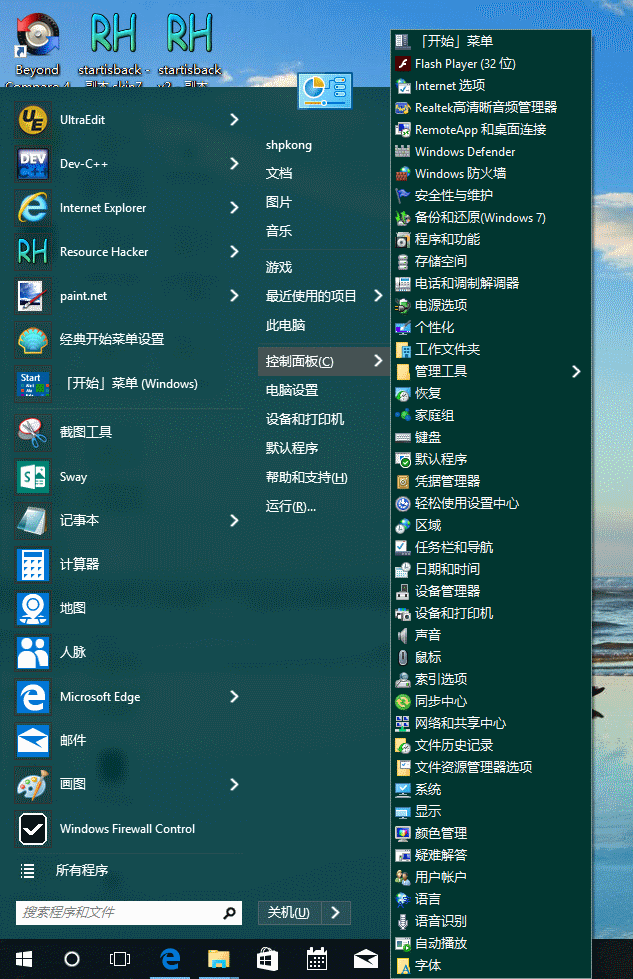Launch Resource Hacker from the program list
This screenshot has width=633, height=979.
tap(128, 252)
